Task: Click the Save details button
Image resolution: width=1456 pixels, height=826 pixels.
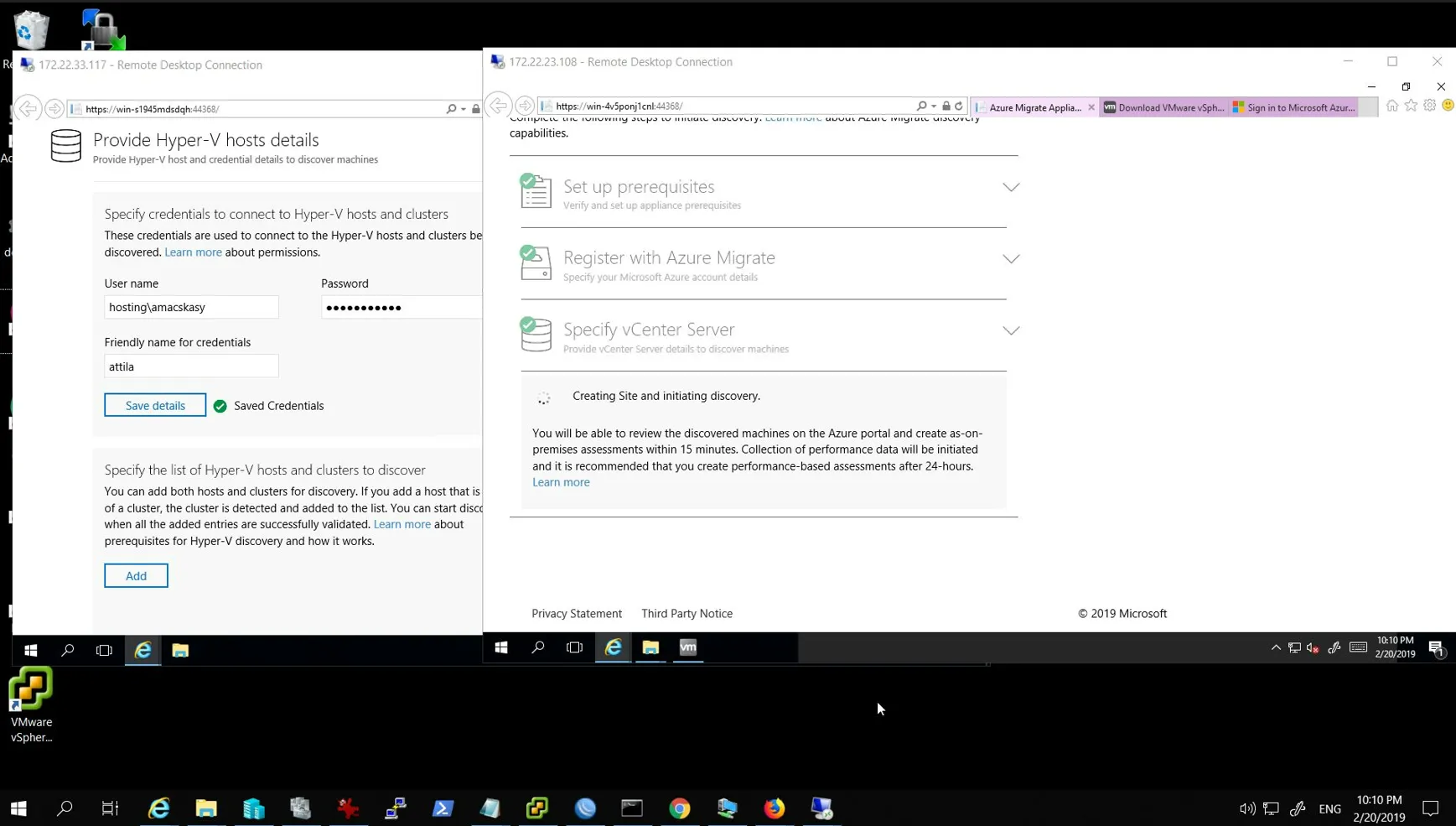Action: coord(155,405)
